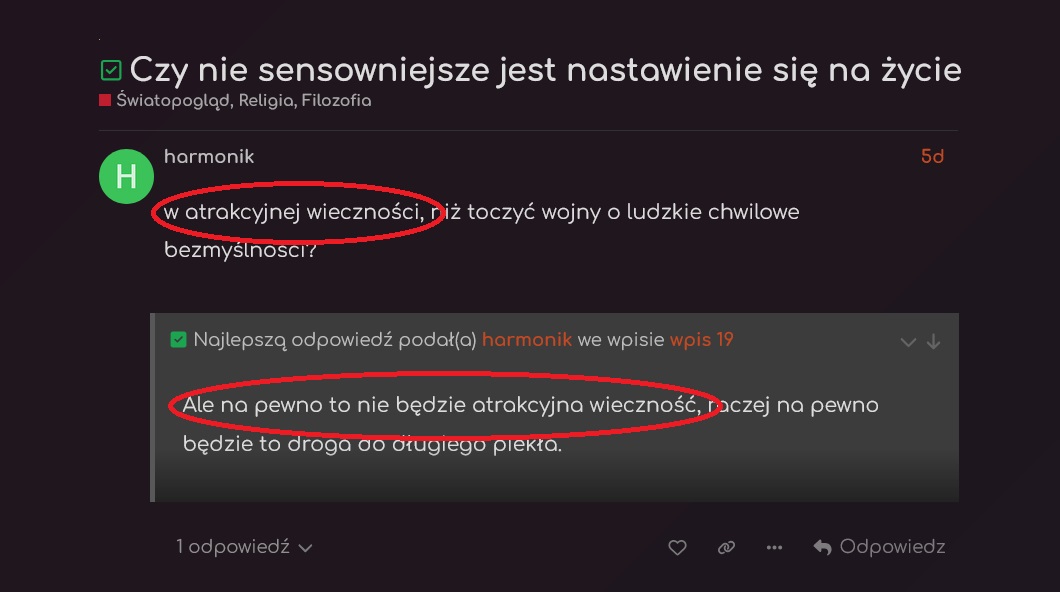Open the Światopogląd, Religia, Filozofia category
This screenshot has width=1060, height=592.
tap(243, 101)
